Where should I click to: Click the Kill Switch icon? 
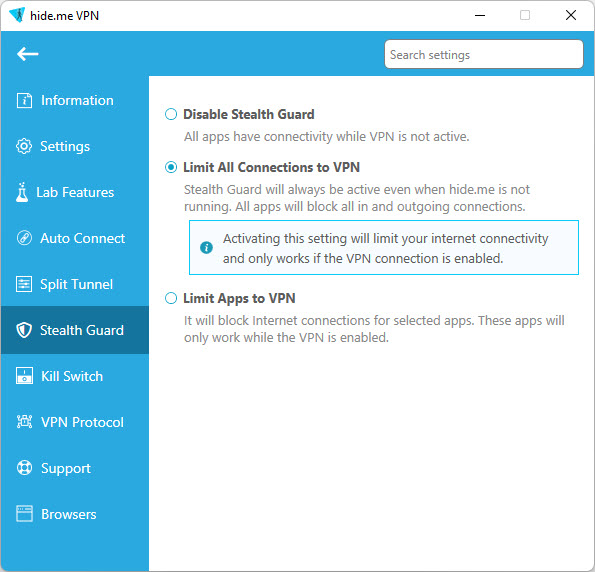point(24,376)
